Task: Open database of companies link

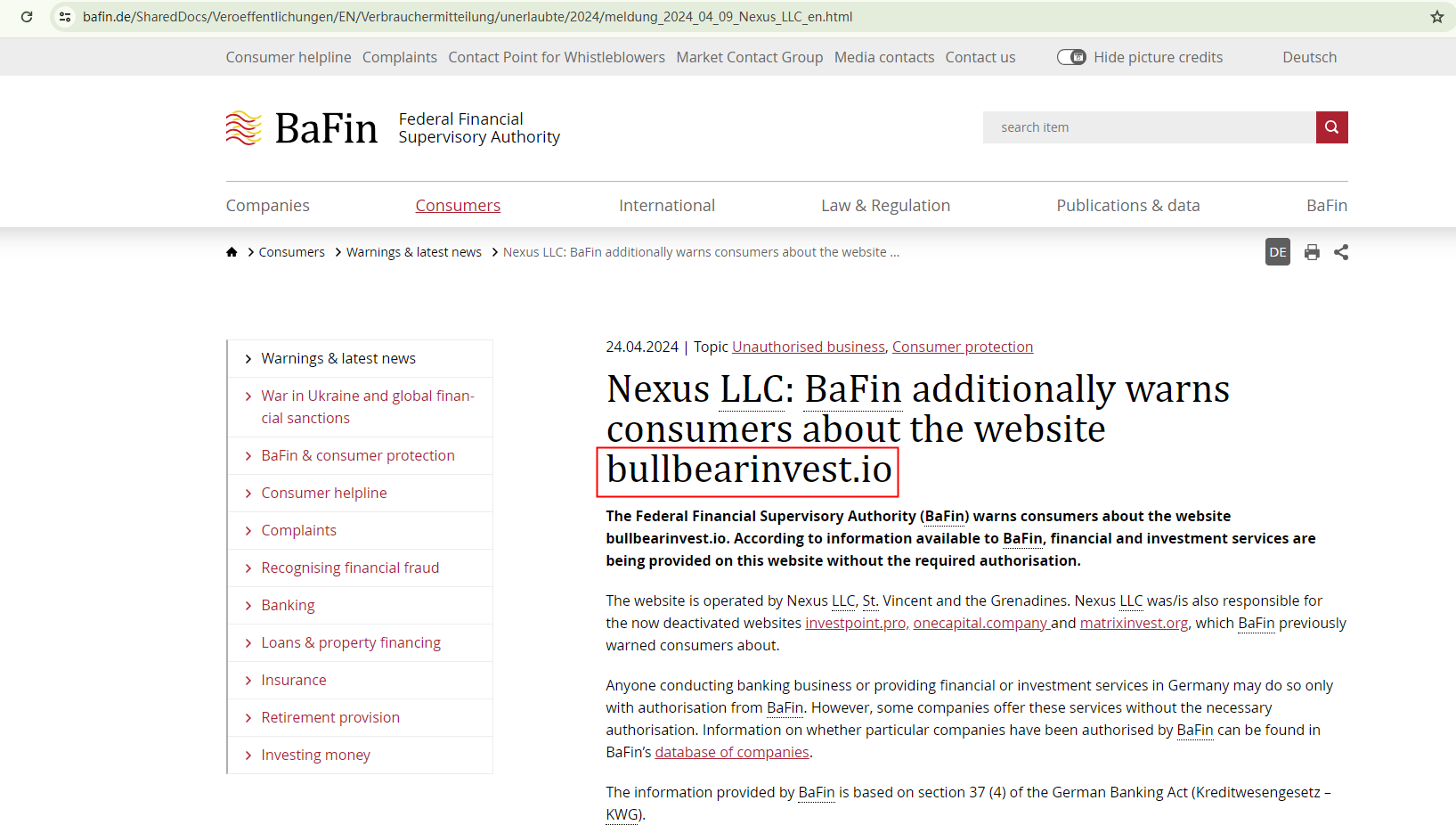Action: [732, 752]
